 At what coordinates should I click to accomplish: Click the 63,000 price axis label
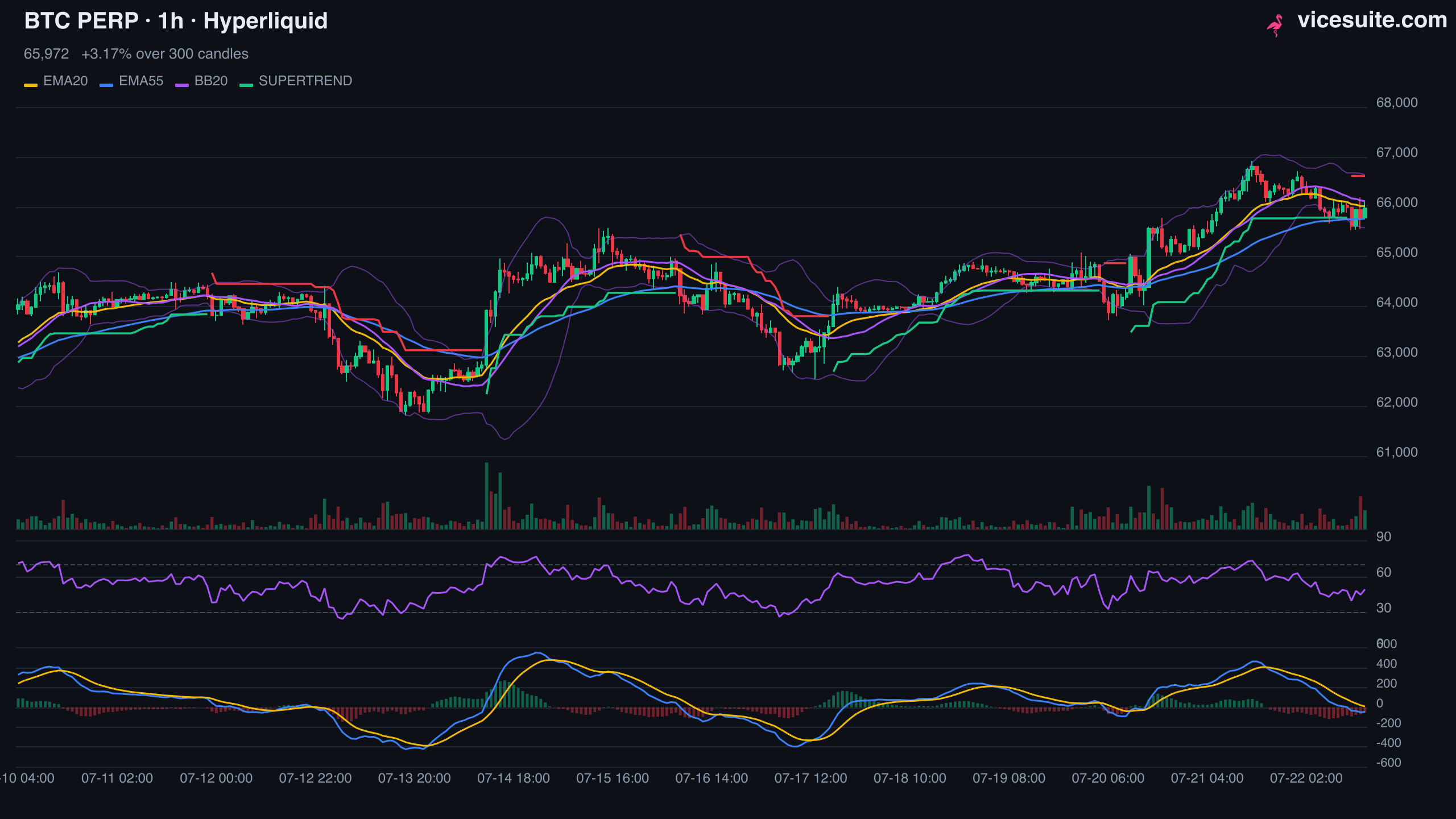tap(1397, 353)
